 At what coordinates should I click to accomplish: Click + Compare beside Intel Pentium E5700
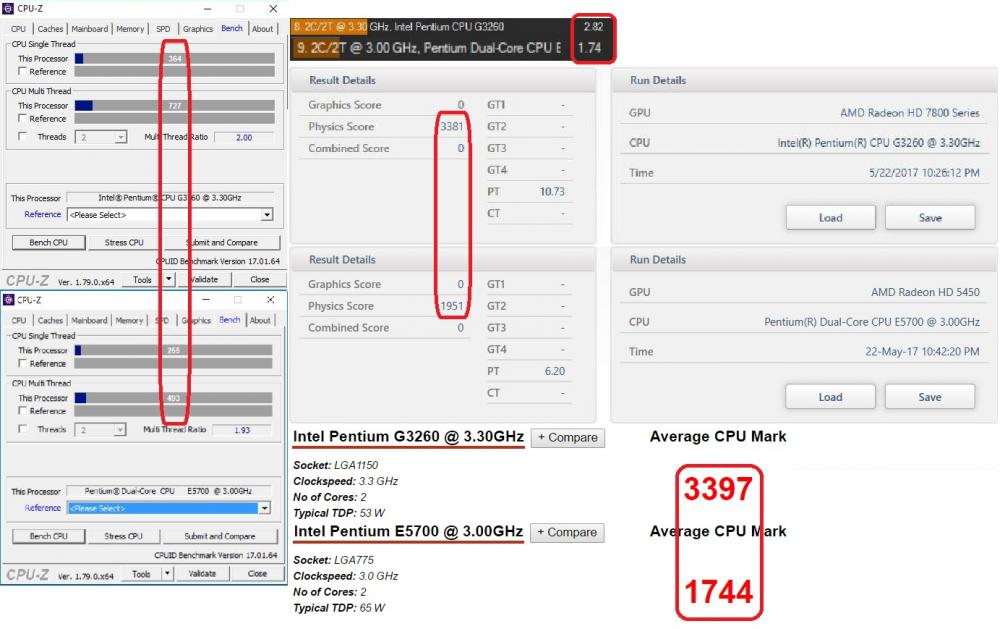567,532
